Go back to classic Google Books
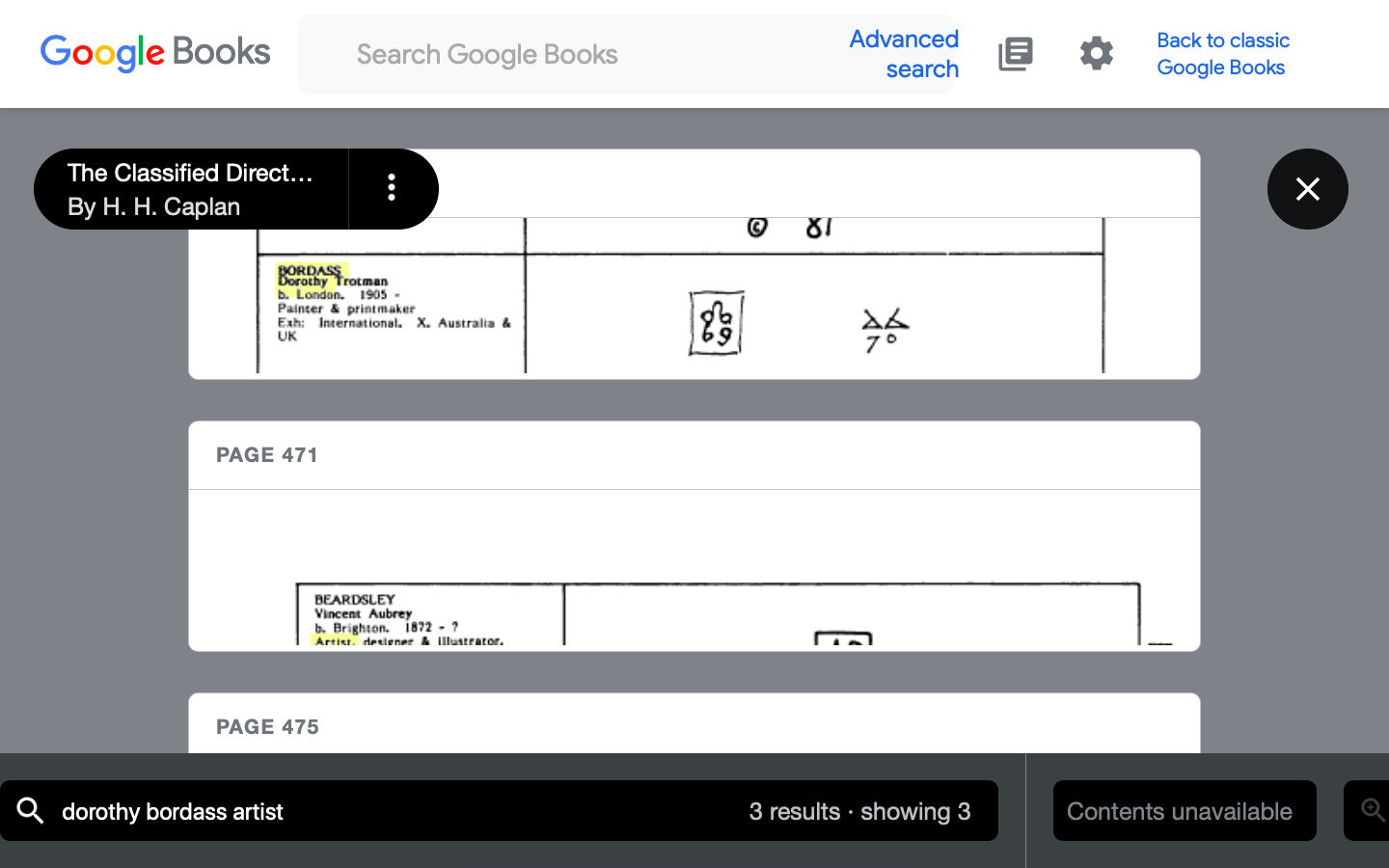Viewport: 1389px width, 868px height. (1222, 54)
